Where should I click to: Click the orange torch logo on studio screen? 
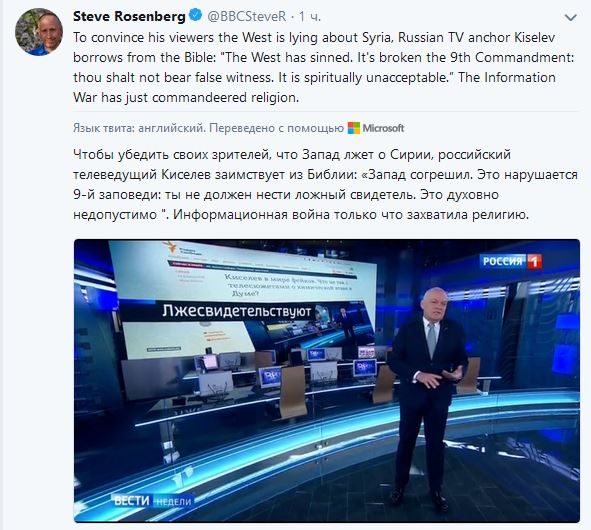point(170,248)
